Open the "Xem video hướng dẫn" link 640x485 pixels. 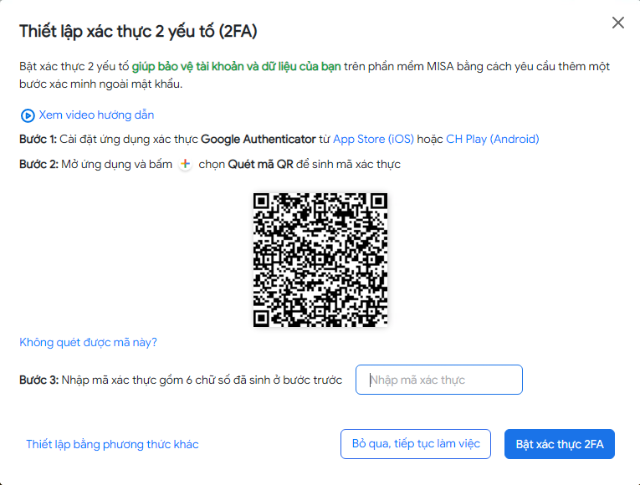pyautogui.click(x=96, y=115)
